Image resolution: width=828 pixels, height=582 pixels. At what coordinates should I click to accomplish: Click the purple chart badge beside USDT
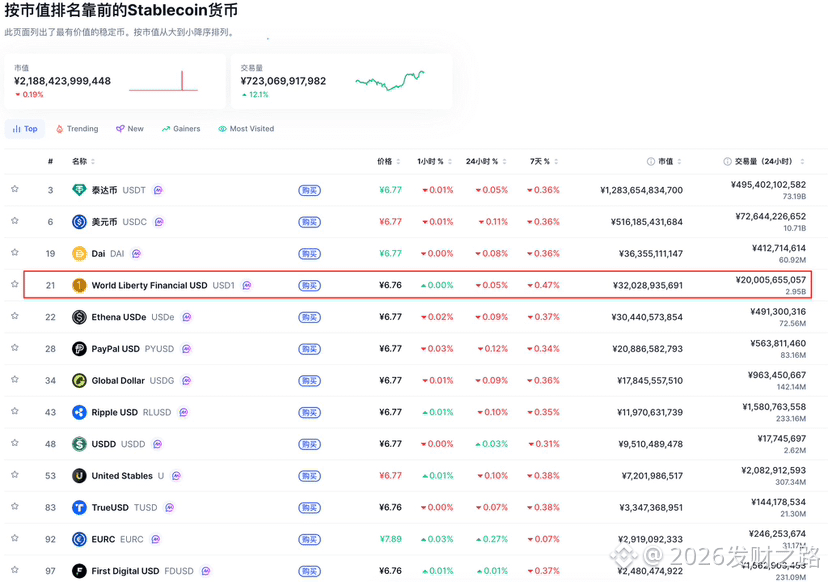tap(158, 190)
